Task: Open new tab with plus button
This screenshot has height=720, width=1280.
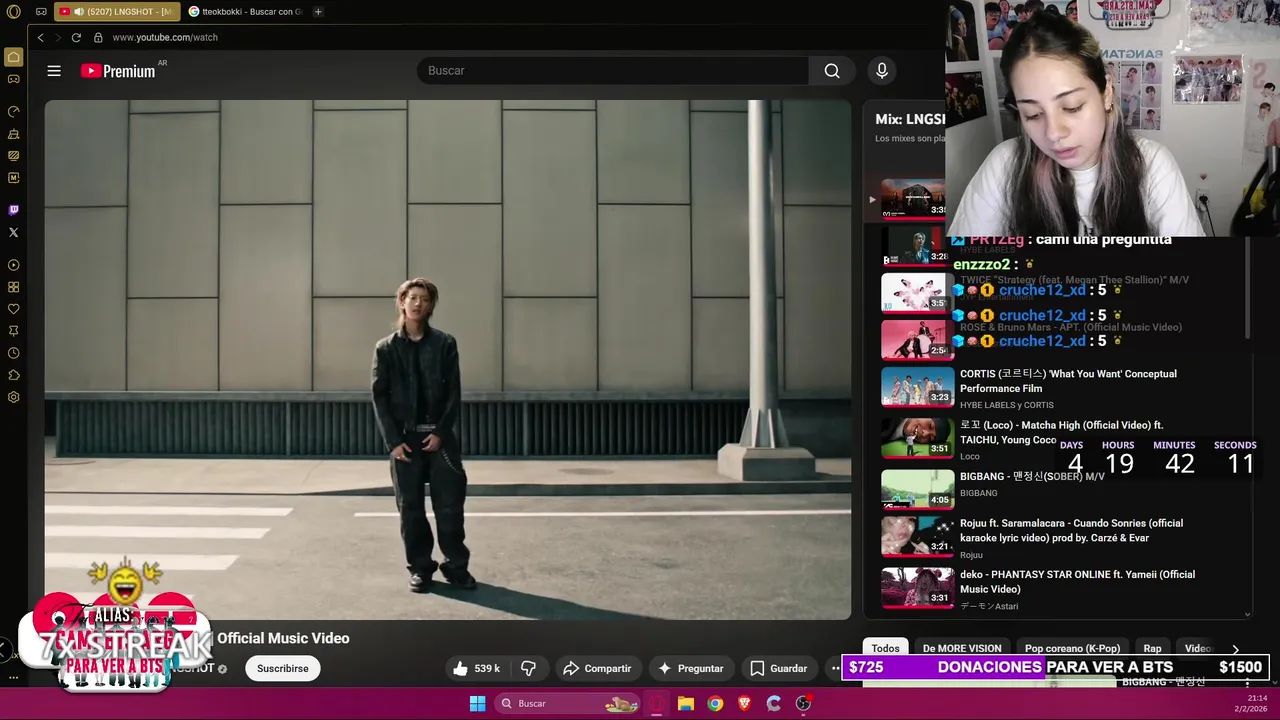Action: (x=318, y=12)
